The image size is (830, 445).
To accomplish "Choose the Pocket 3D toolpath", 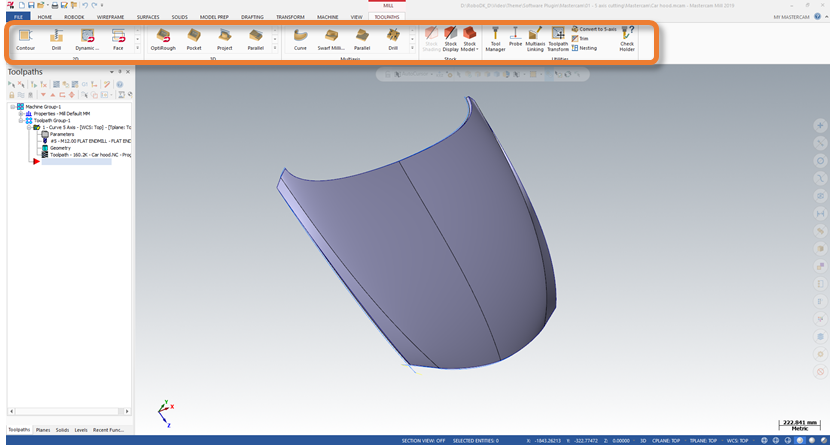I will pyautogui.click(x=194, y=39).
